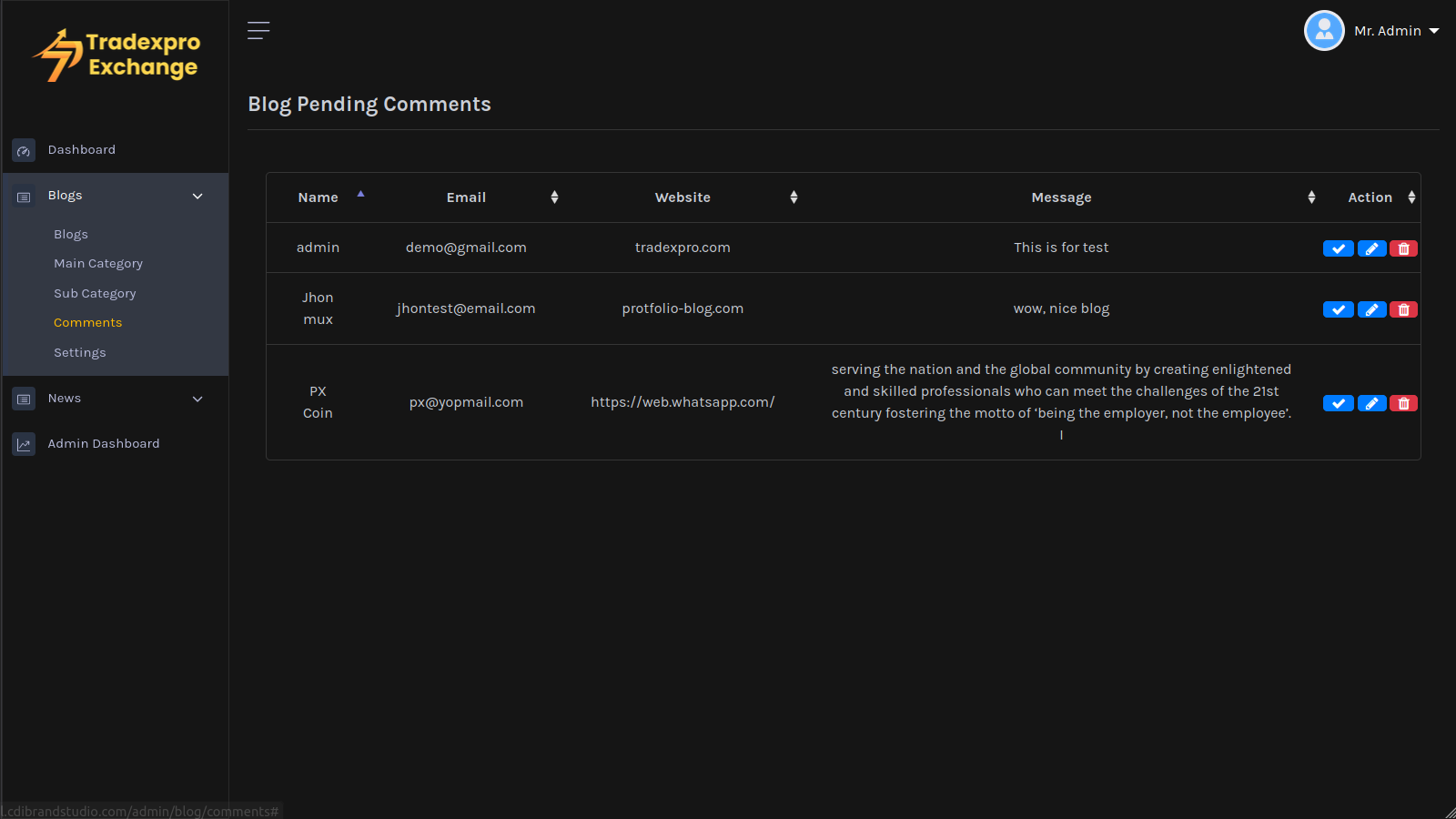
Task: Delete the PX Coin comment
Action: click(1403, 403)
